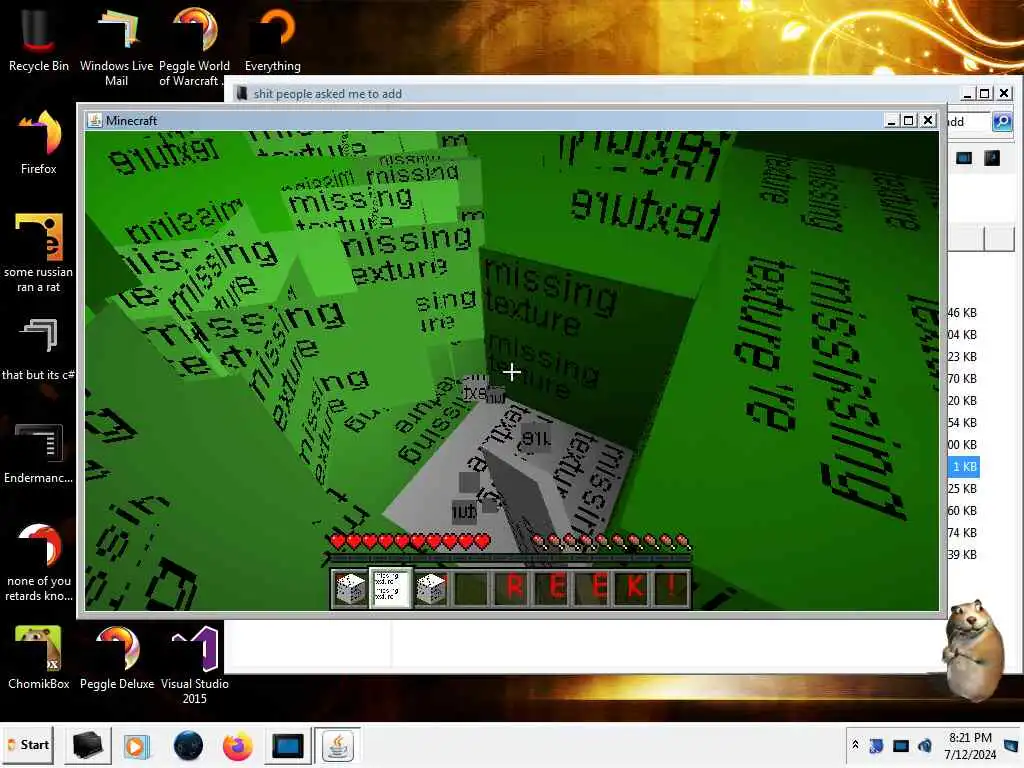Image resolution: width=1024 pixels, height=768 pixels.
Task: Select the row with size '60 KB'
Action: point(963,511)
